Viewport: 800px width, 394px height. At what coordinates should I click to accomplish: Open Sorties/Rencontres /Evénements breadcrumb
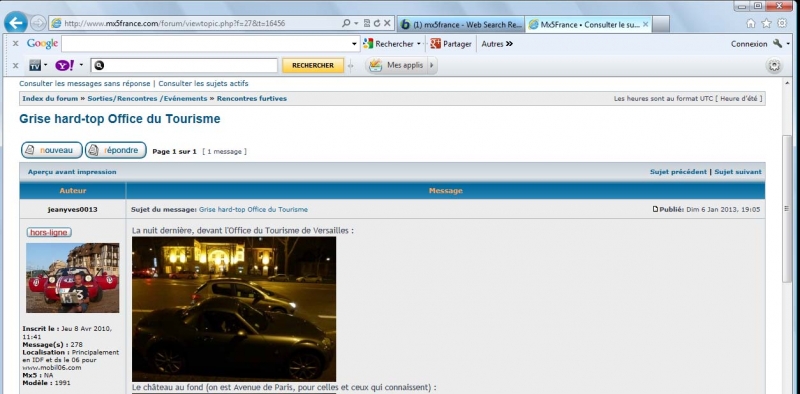pos(147,98)
